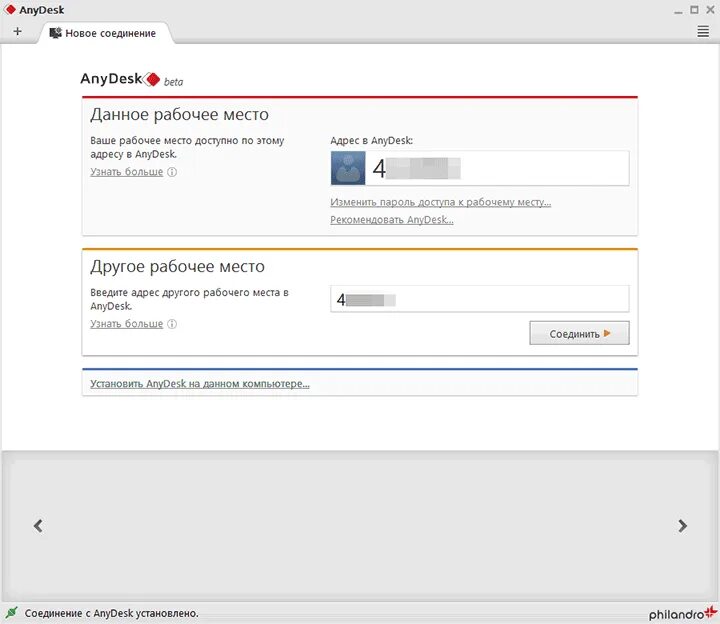Click the user avatar thumbnail
The height and width of the screenshot is (624, 720).
point(348,169)
